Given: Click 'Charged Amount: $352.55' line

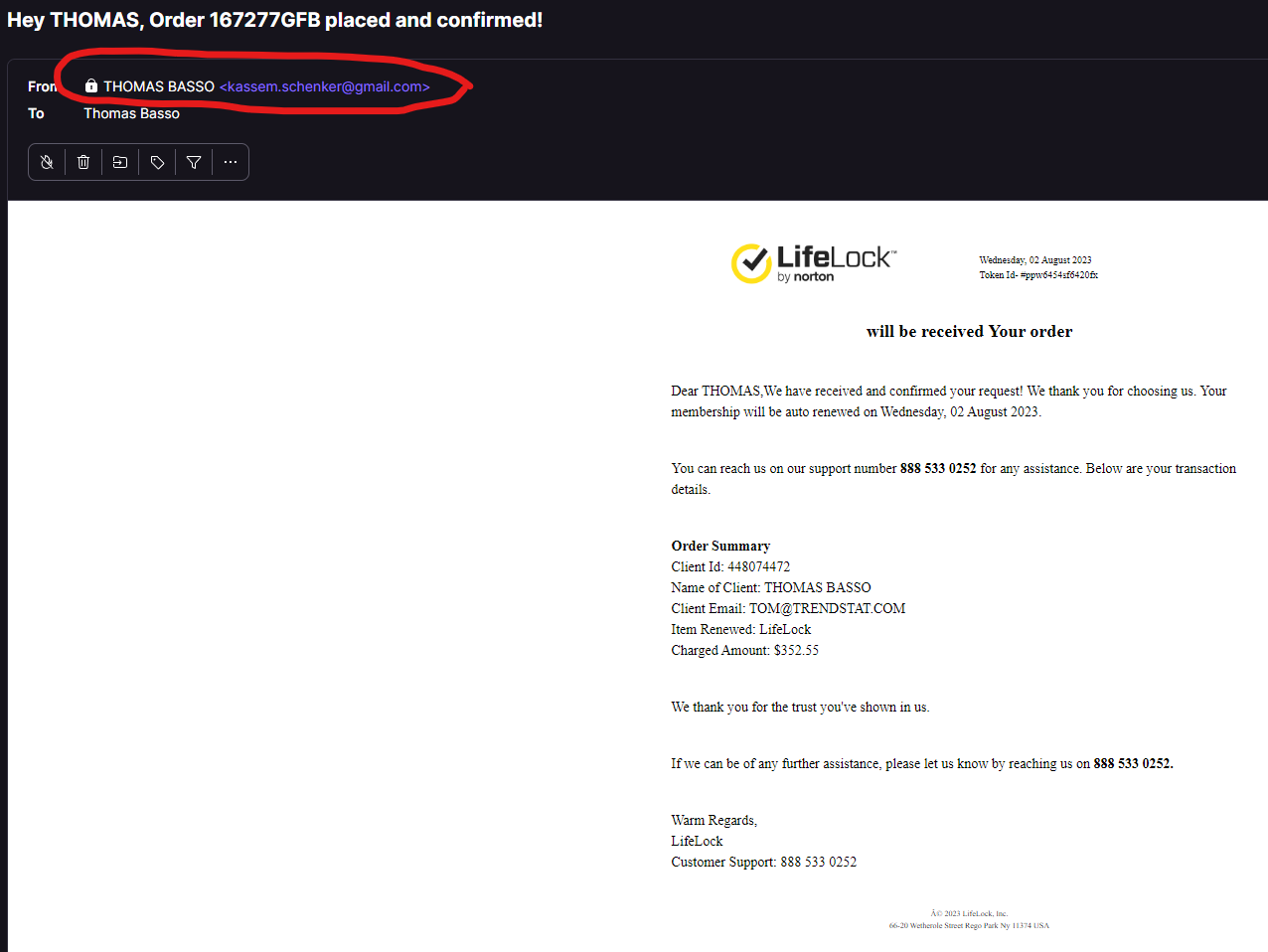Looking at the screenshot, I should (745, 650).
